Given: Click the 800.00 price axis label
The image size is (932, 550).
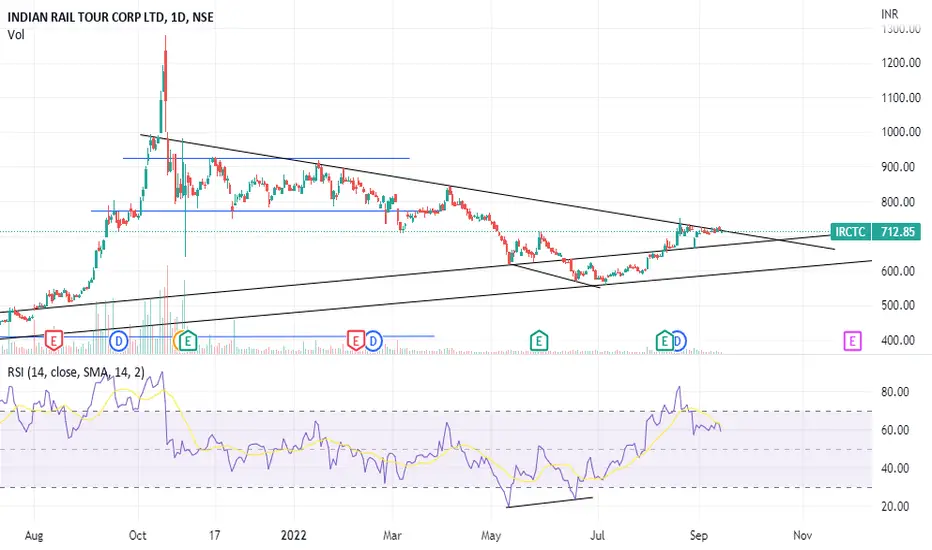Looking at the screenshot, I should click(x=898, y=202).
